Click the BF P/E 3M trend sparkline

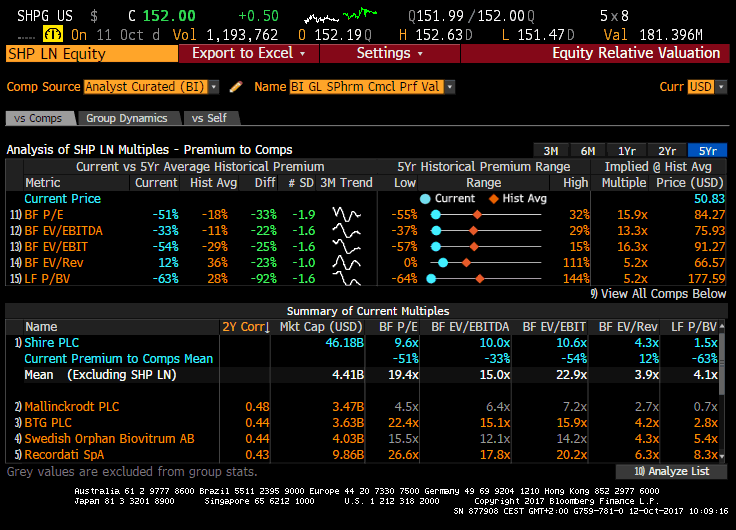pyautogui.click(x=346, y=215)
